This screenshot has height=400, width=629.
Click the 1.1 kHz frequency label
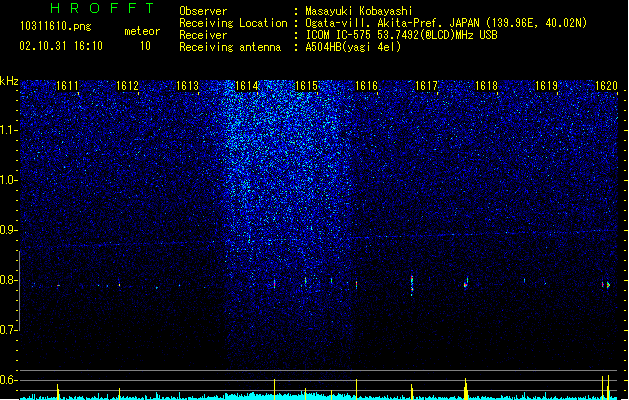(9, 130)
